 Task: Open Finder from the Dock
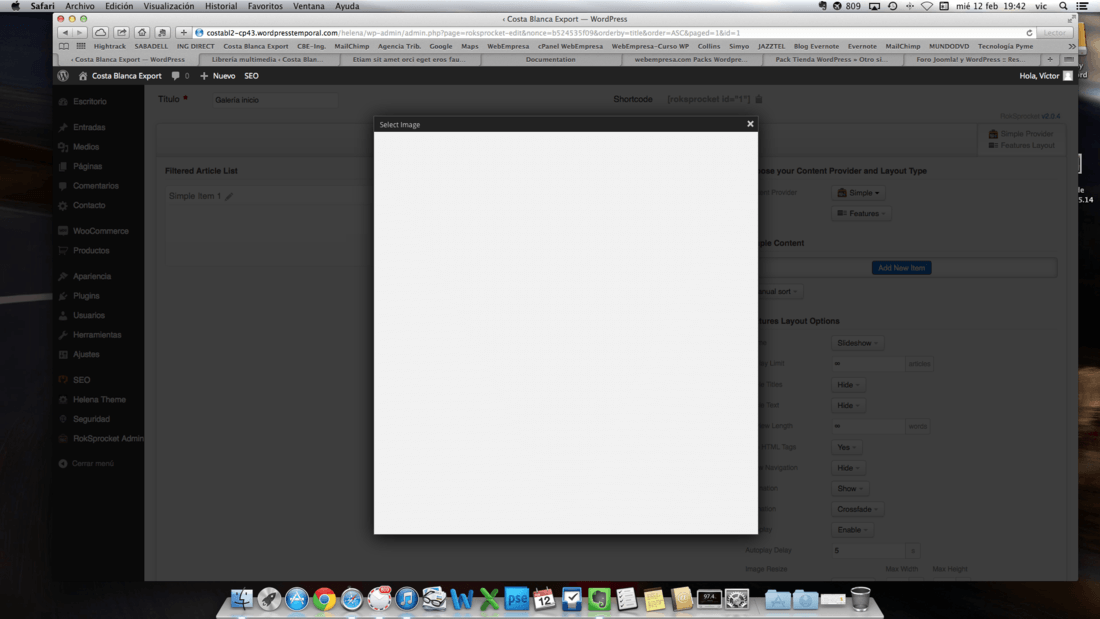point(242,599)
